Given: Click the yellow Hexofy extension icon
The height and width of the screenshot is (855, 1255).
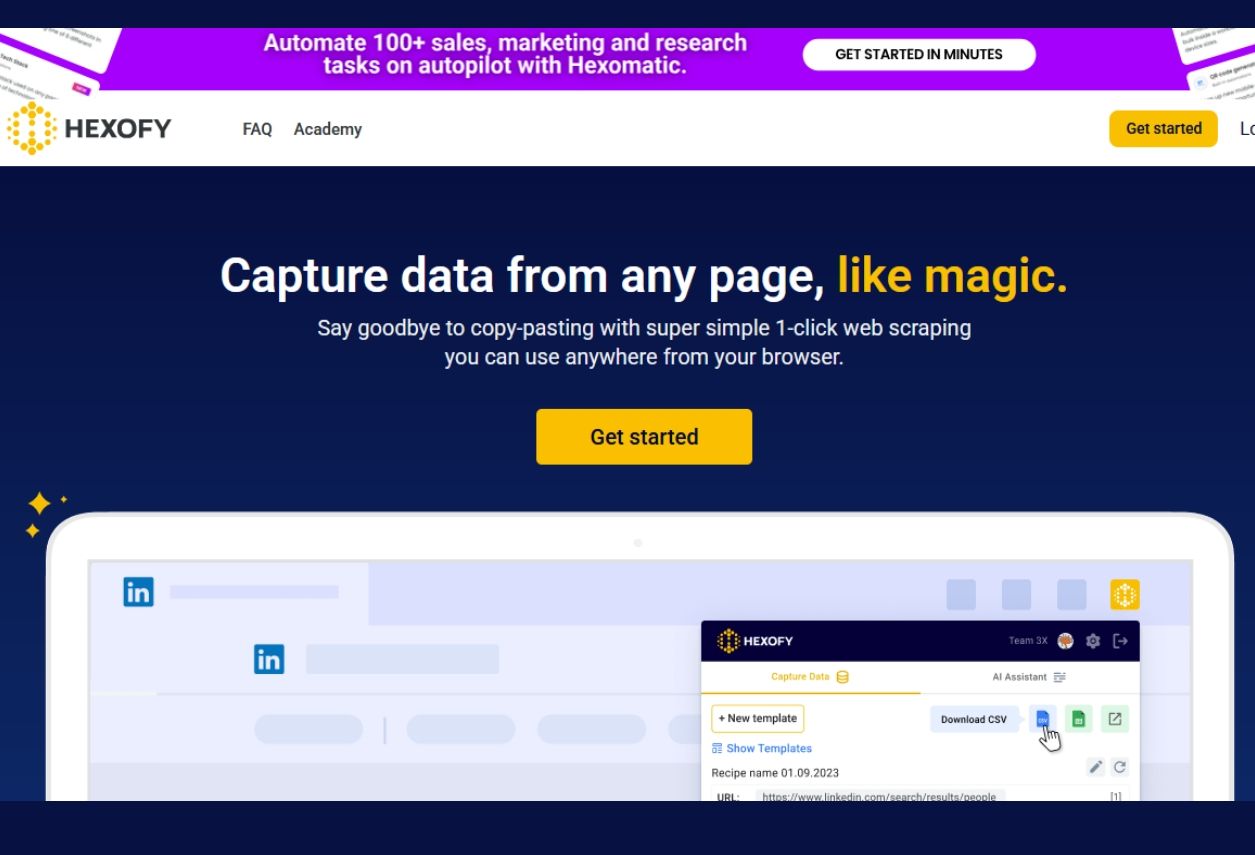Looking at the screenshot, I should point(1124,595).
